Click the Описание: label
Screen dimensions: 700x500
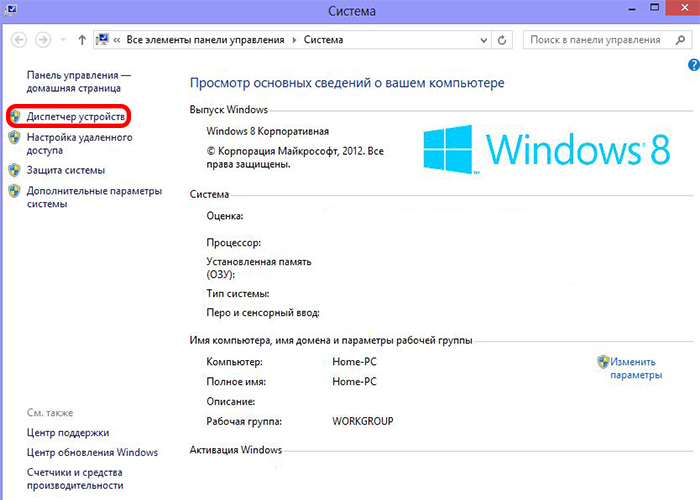point(230,401)
